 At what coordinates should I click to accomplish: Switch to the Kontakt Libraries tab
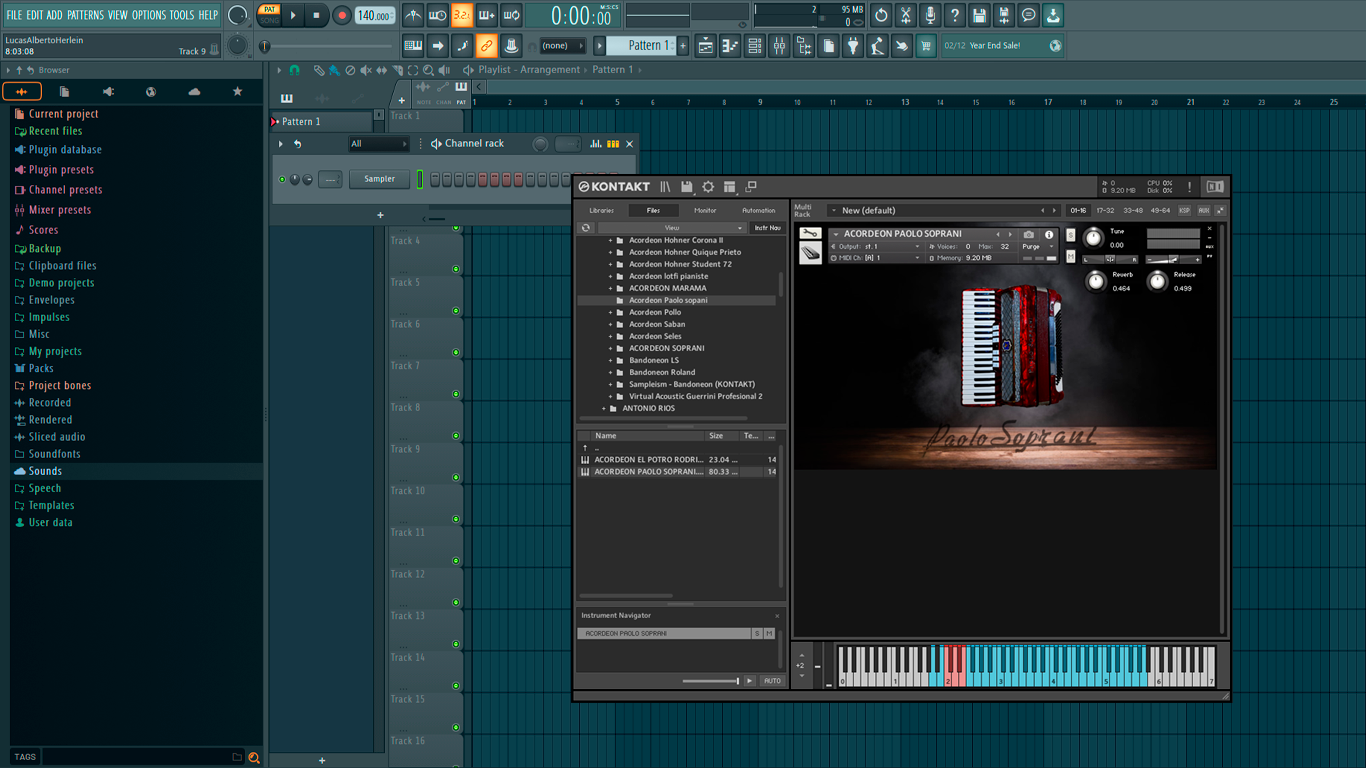coord(601,210)
